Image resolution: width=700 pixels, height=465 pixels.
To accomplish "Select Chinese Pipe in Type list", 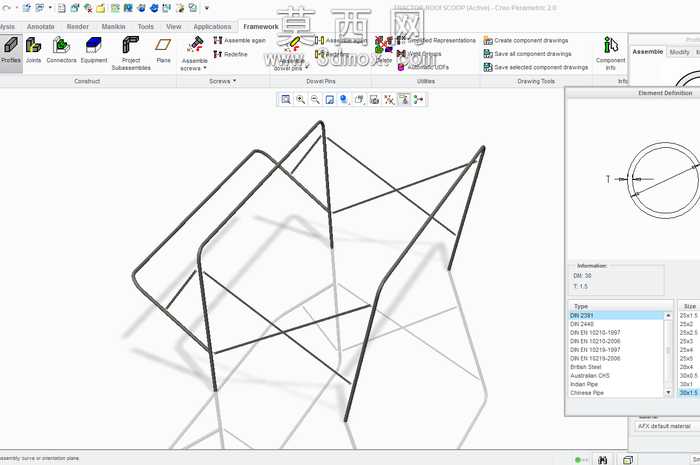I will [616, 393].
